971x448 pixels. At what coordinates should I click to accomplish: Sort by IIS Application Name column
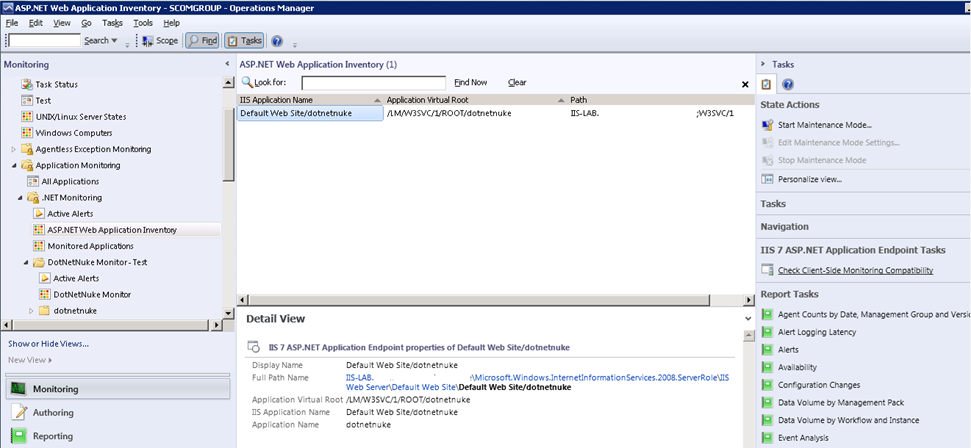pyautogui.click(x=310, y=100)
